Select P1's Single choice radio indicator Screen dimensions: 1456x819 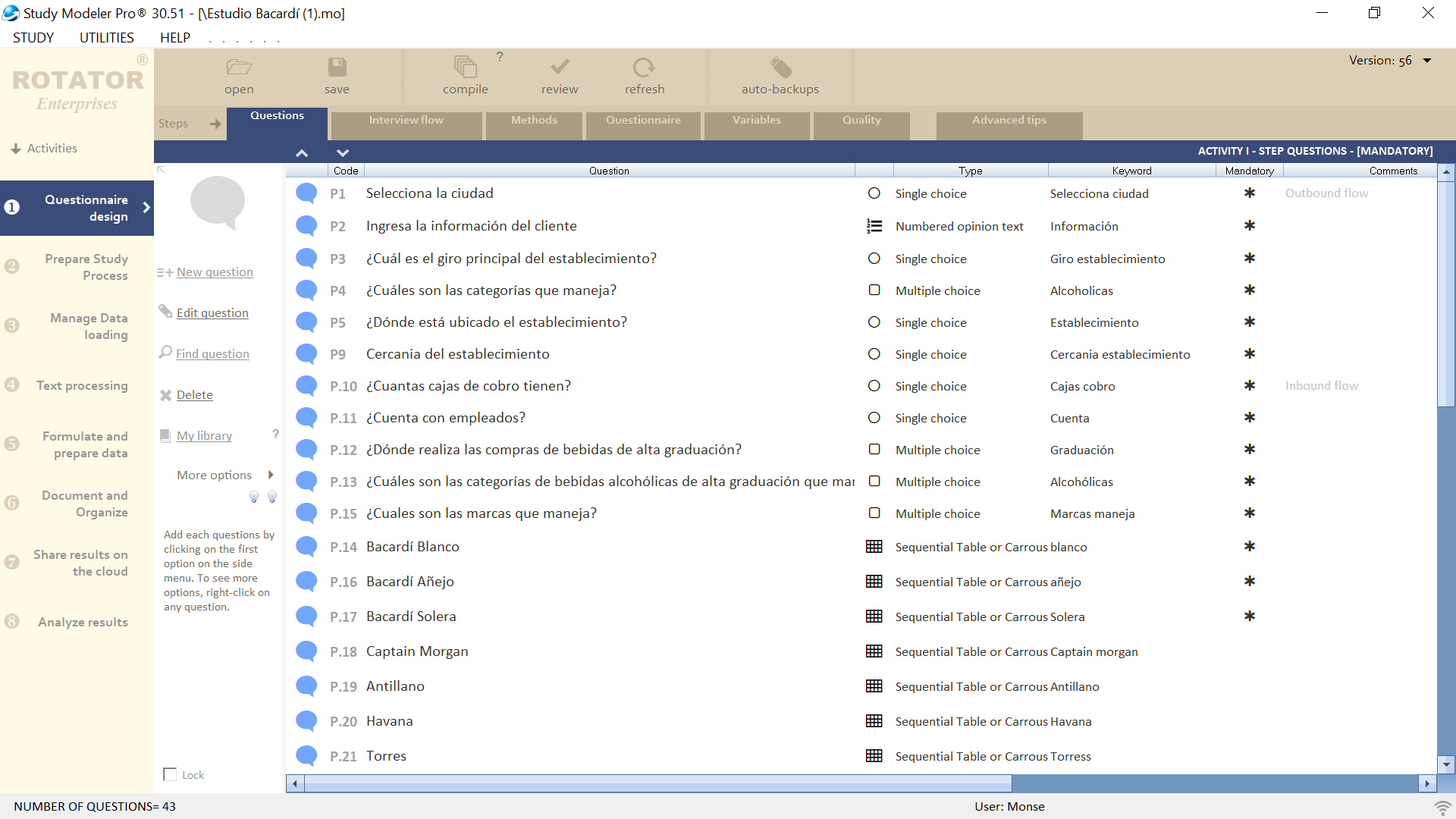coord(875,193)
